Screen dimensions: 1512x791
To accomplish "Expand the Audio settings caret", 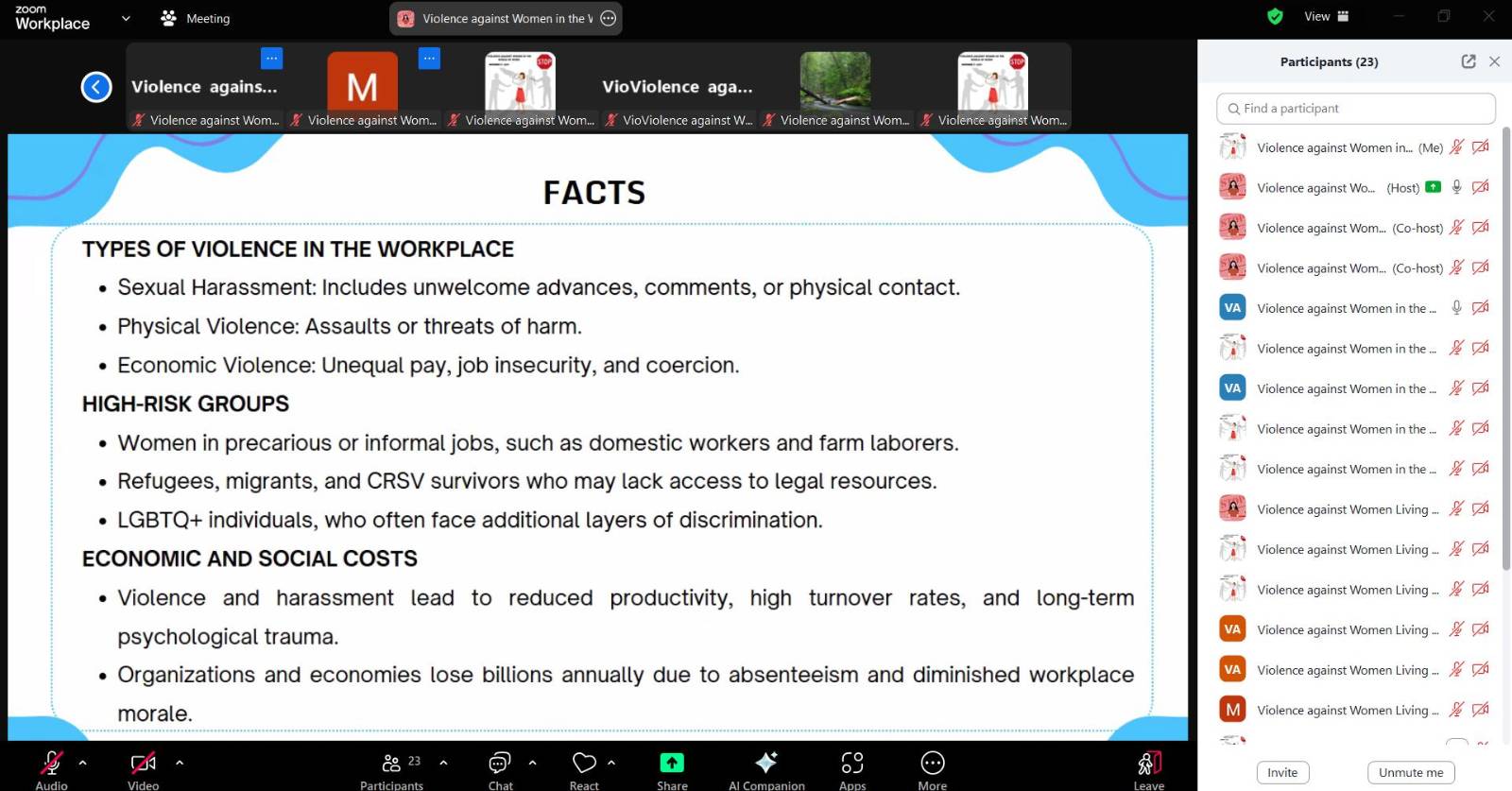I will (82, 762).
